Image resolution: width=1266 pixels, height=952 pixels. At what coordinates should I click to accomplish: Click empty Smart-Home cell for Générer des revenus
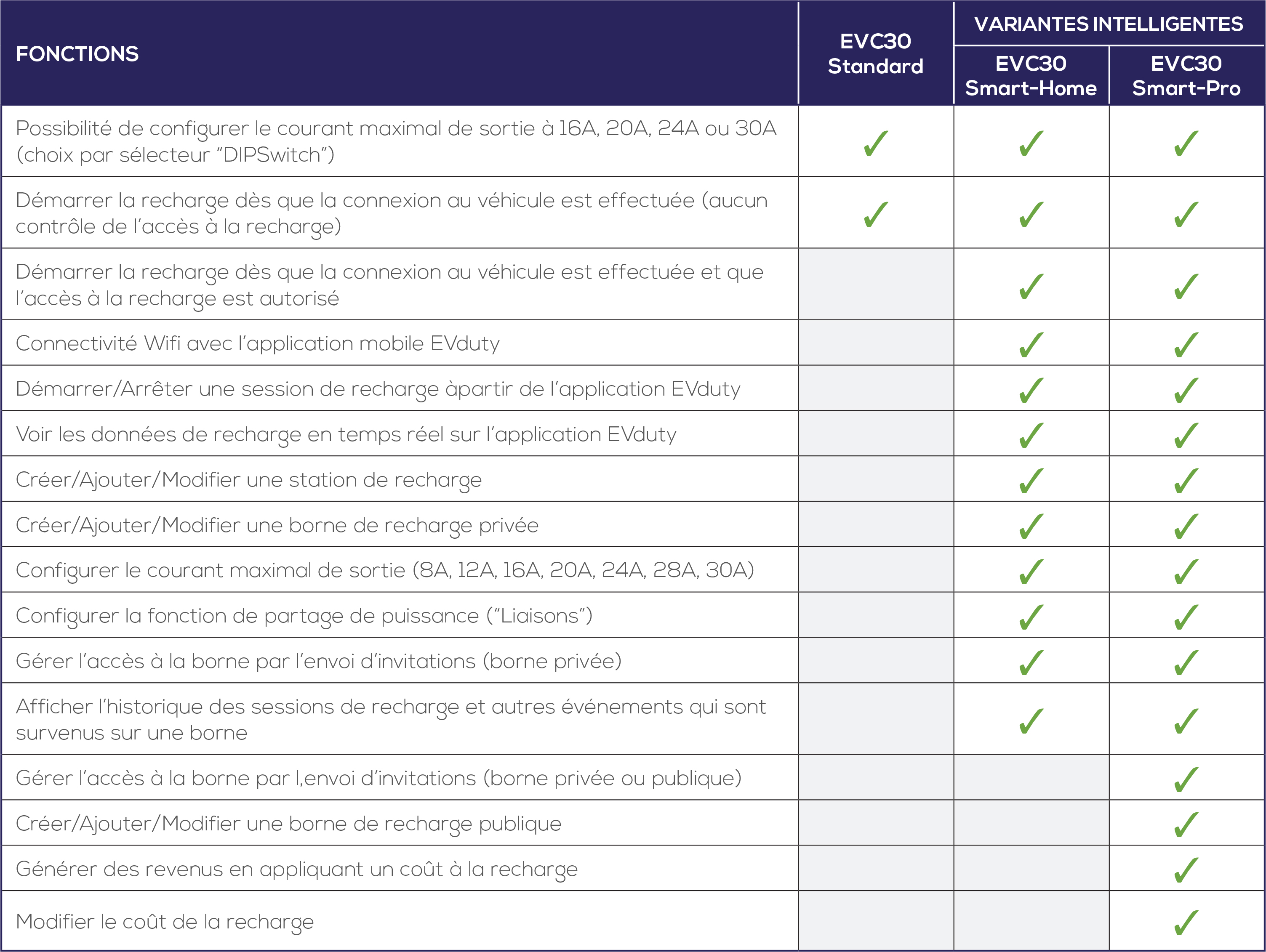(1031, 869)
